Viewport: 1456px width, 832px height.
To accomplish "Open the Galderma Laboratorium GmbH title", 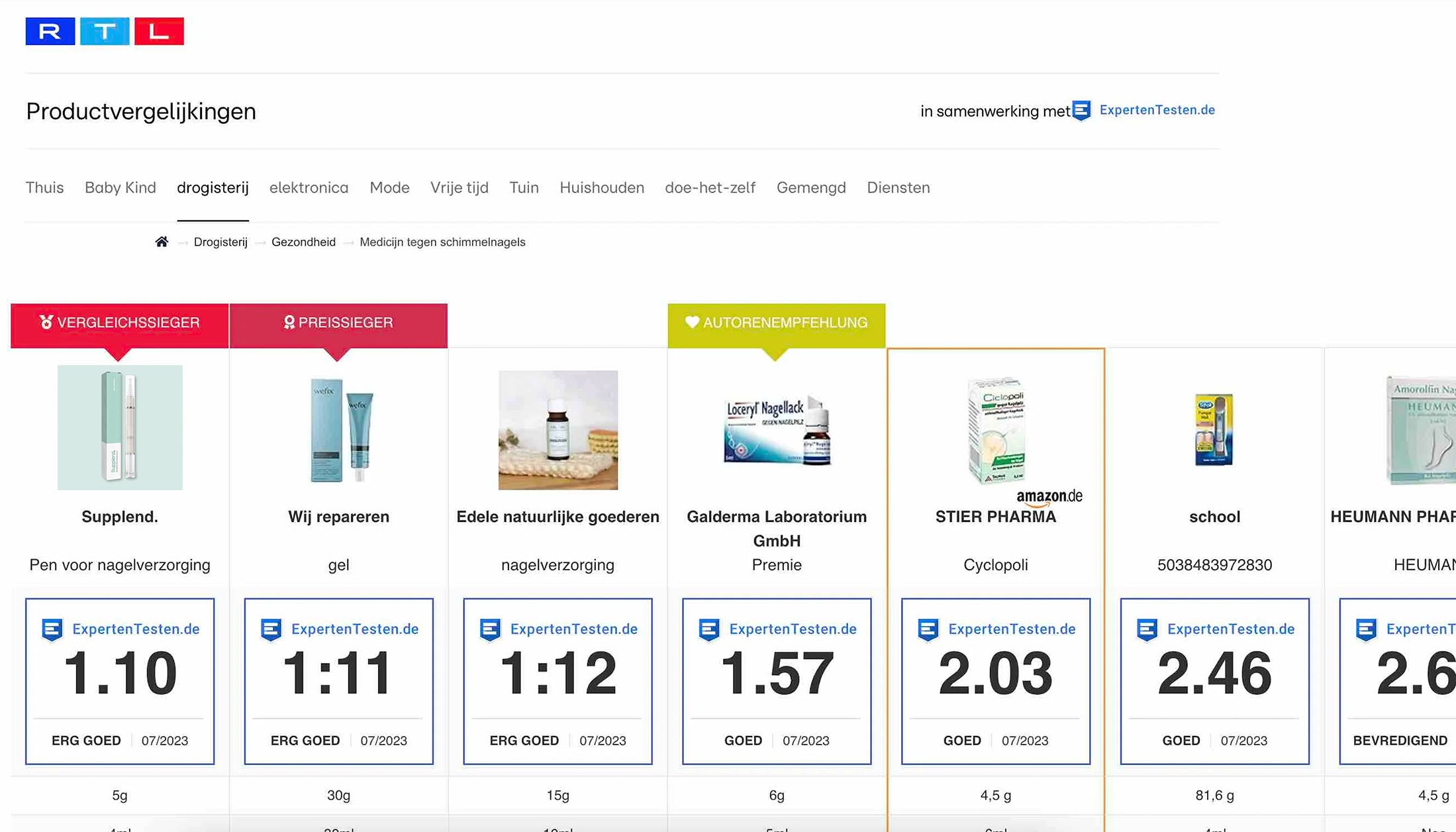I will click(x=777, y=529).
